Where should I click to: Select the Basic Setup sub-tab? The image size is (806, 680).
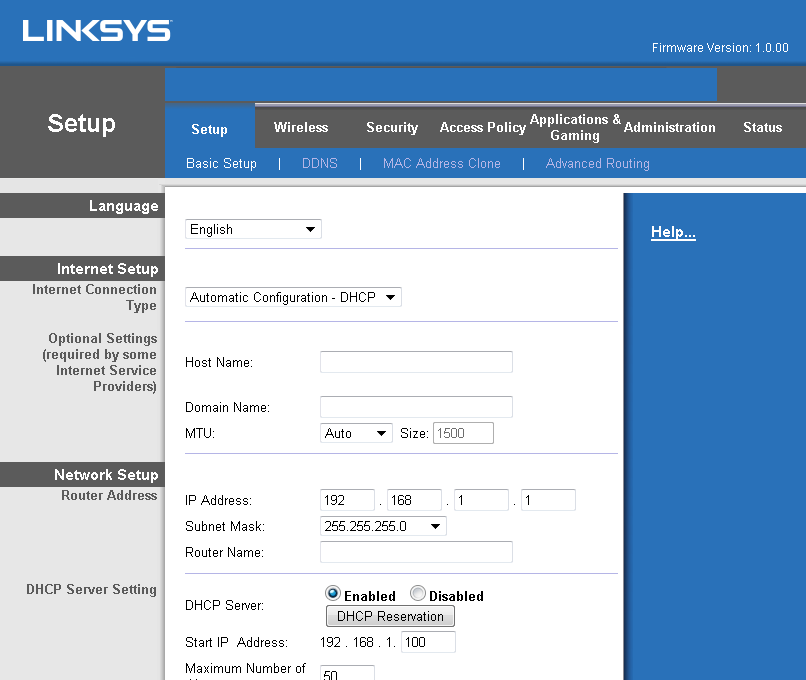tap(221, 163)
